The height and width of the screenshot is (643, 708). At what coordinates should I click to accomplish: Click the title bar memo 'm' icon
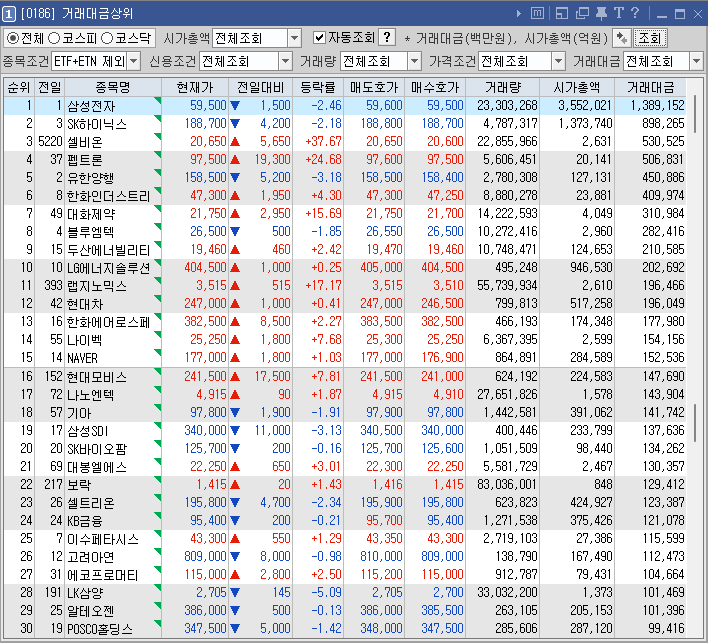pos(537,14)
